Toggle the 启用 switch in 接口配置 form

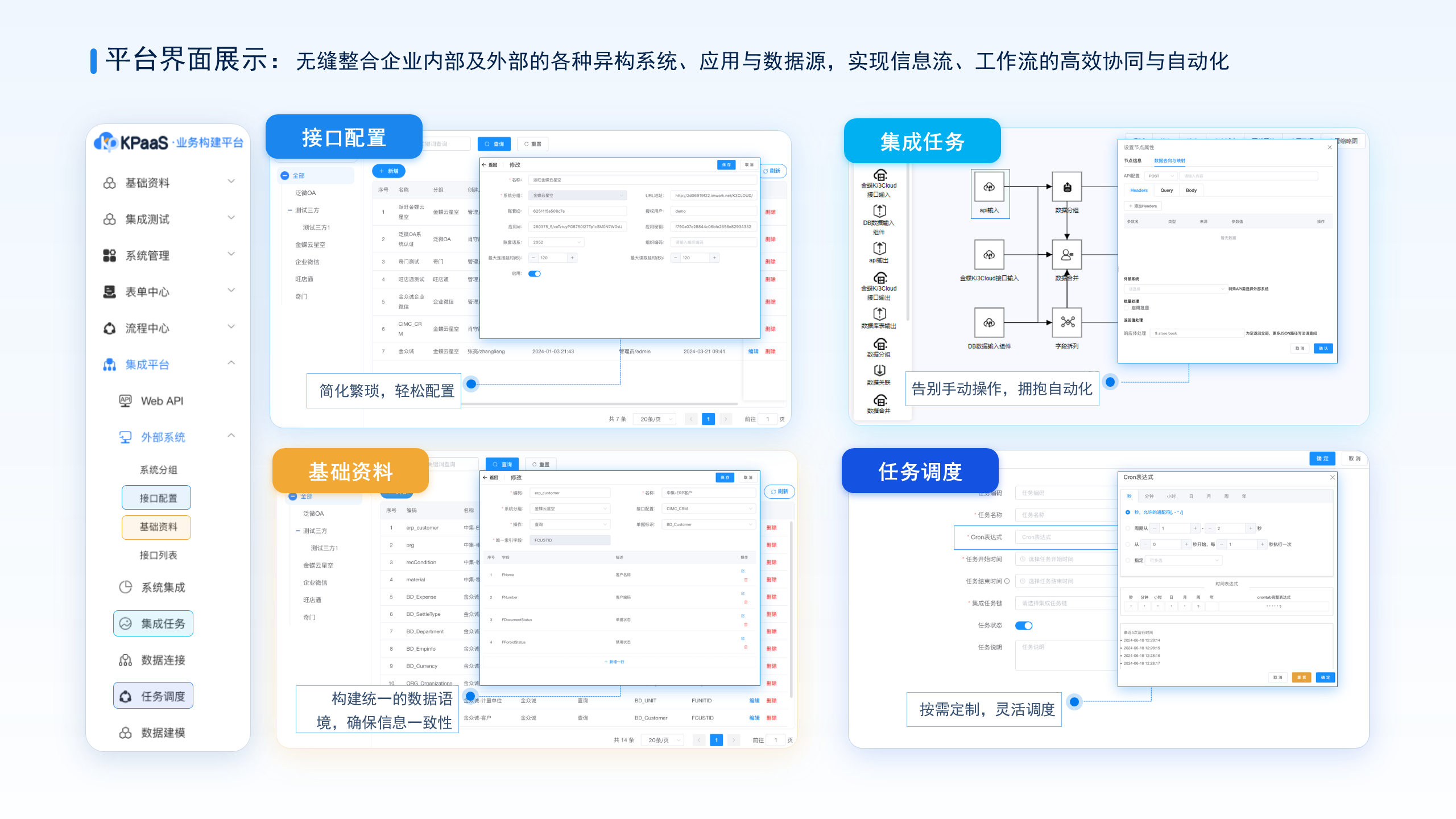535,274
